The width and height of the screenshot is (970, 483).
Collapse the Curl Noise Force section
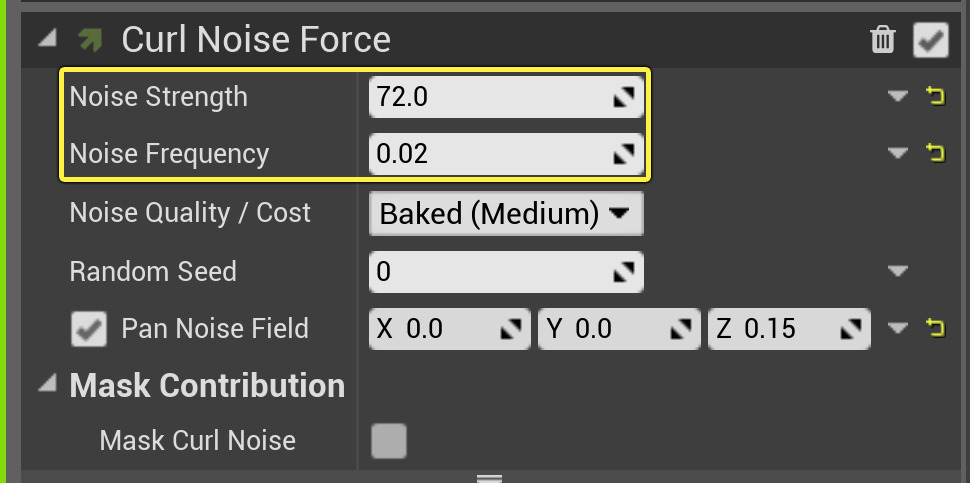coord(47,40)
